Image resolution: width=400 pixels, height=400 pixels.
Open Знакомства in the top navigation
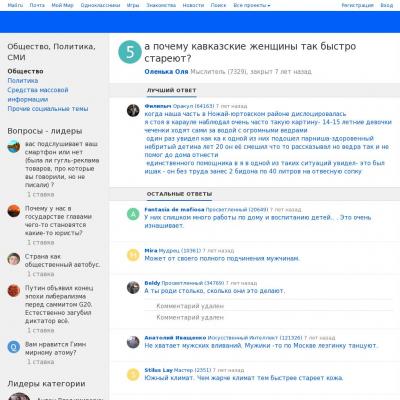pos(161,5)
